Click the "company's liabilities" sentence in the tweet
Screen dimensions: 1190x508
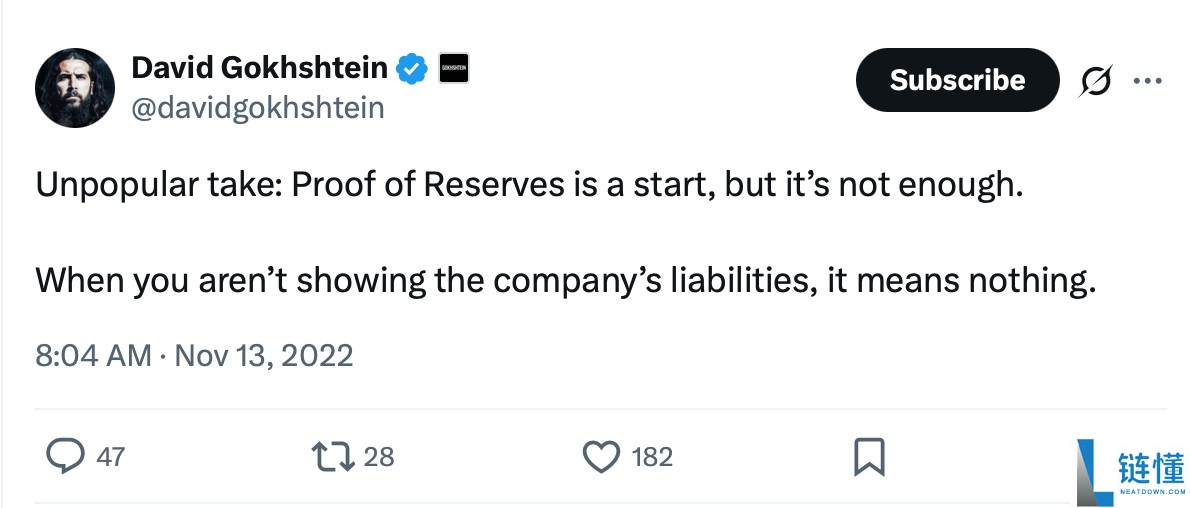(566, 280)
